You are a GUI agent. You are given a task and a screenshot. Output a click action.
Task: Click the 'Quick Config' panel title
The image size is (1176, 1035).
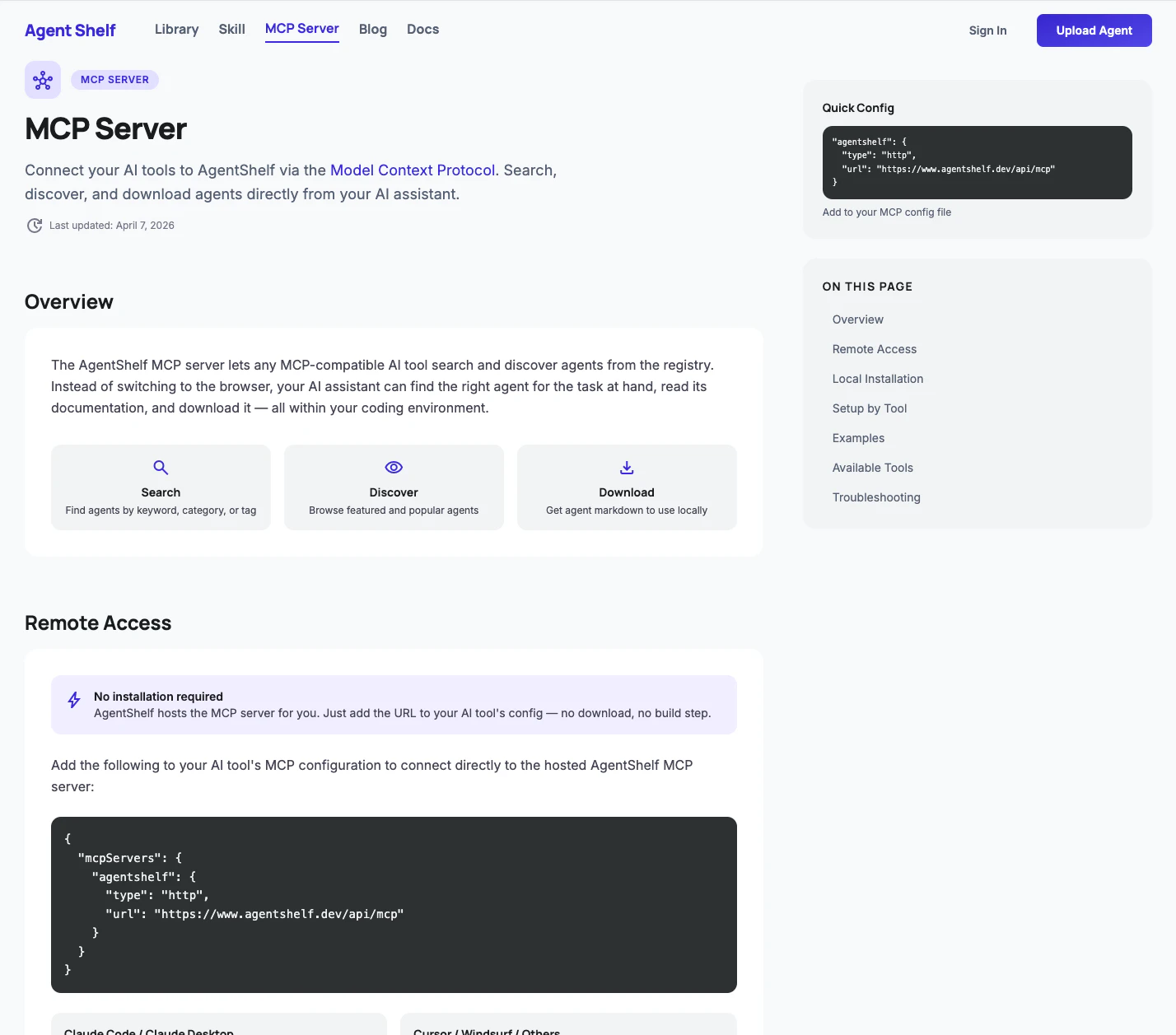[858, 108]
